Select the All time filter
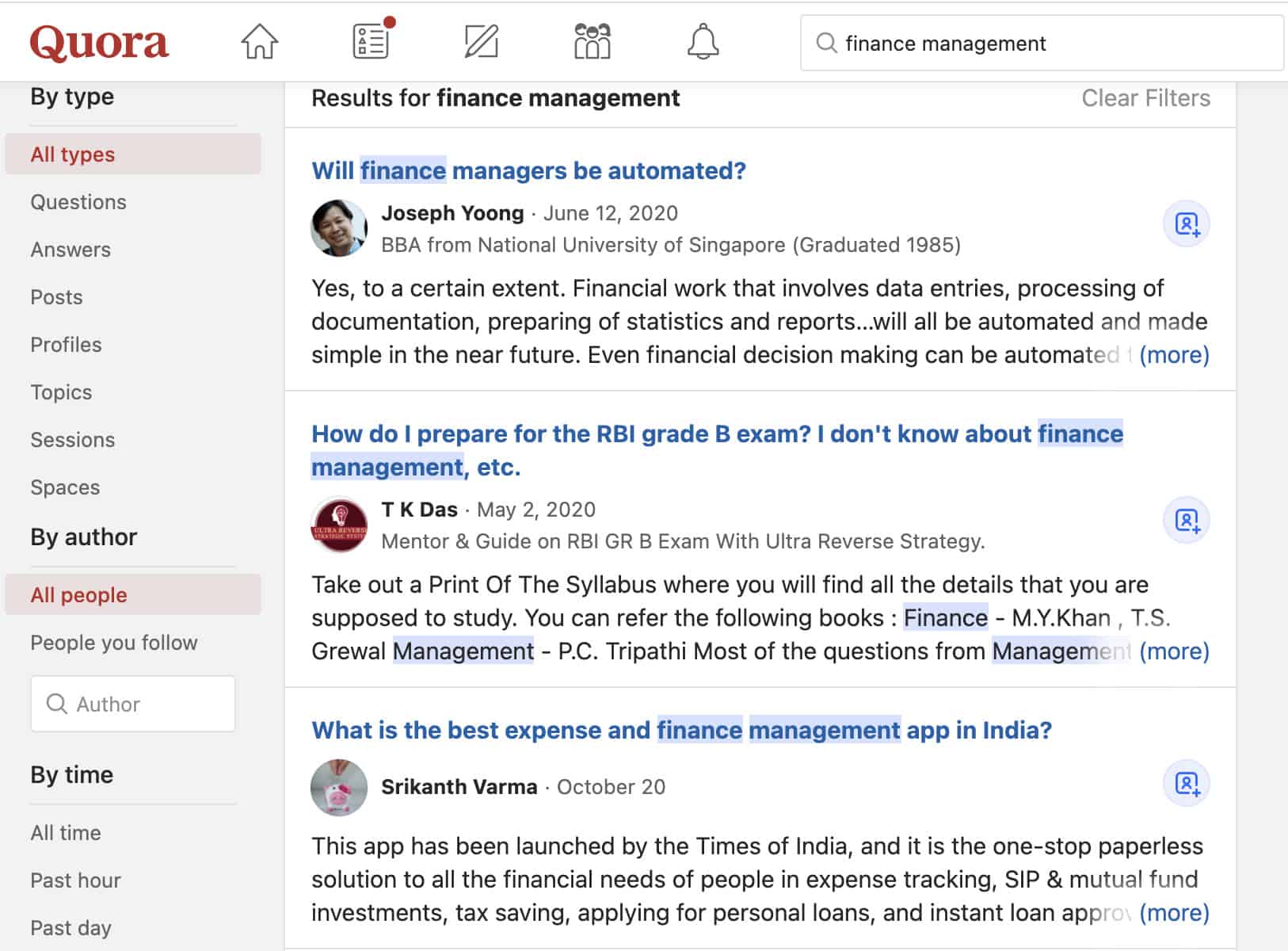This screenshot has height=951, width=1288. pyautogui.click(x=66, y=833)
